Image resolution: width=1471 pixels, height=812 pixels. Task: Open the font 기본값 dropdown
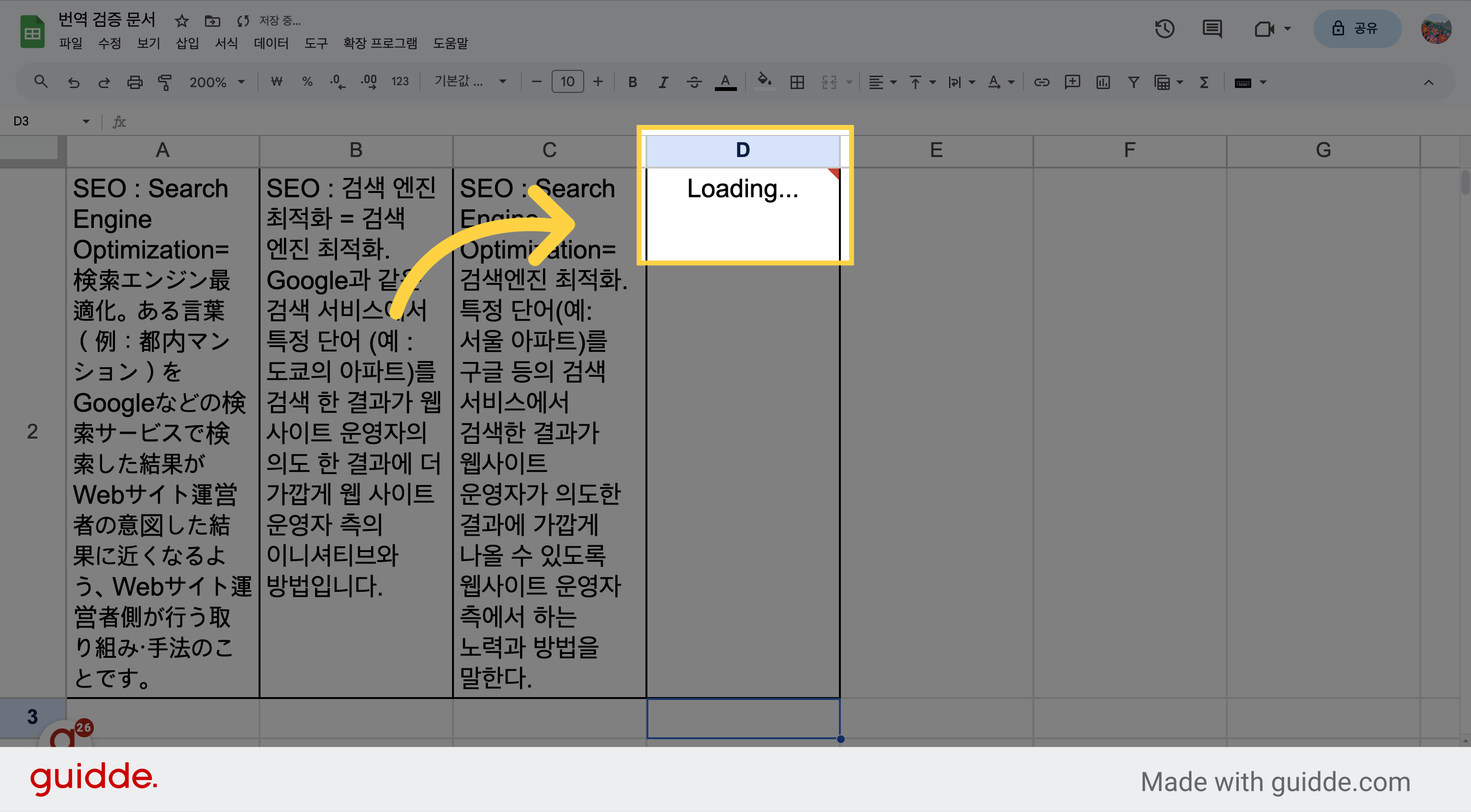tap(471, 82)
